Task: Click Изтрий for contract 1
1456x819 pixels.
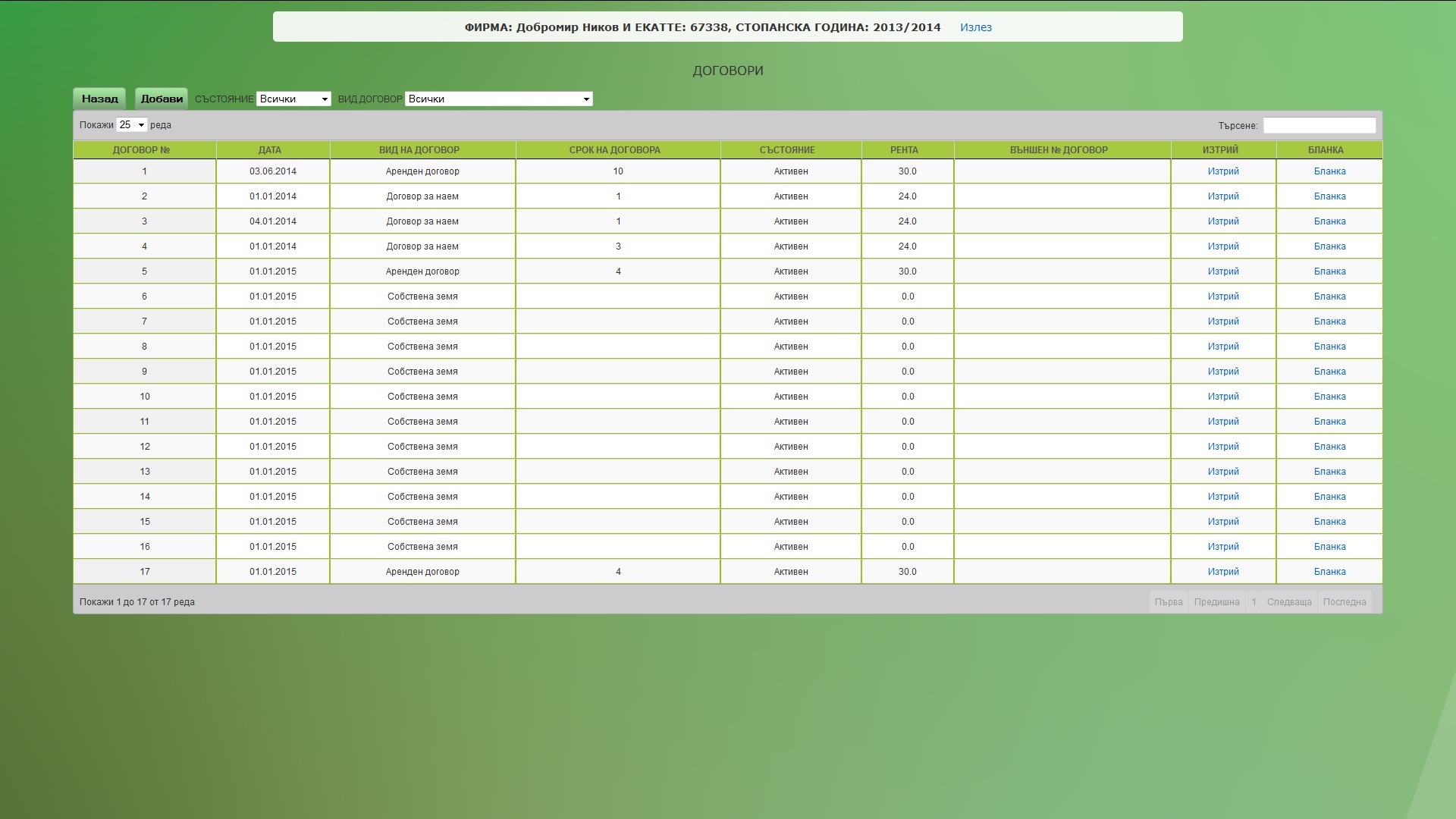Action: (x=1222, y=171)
